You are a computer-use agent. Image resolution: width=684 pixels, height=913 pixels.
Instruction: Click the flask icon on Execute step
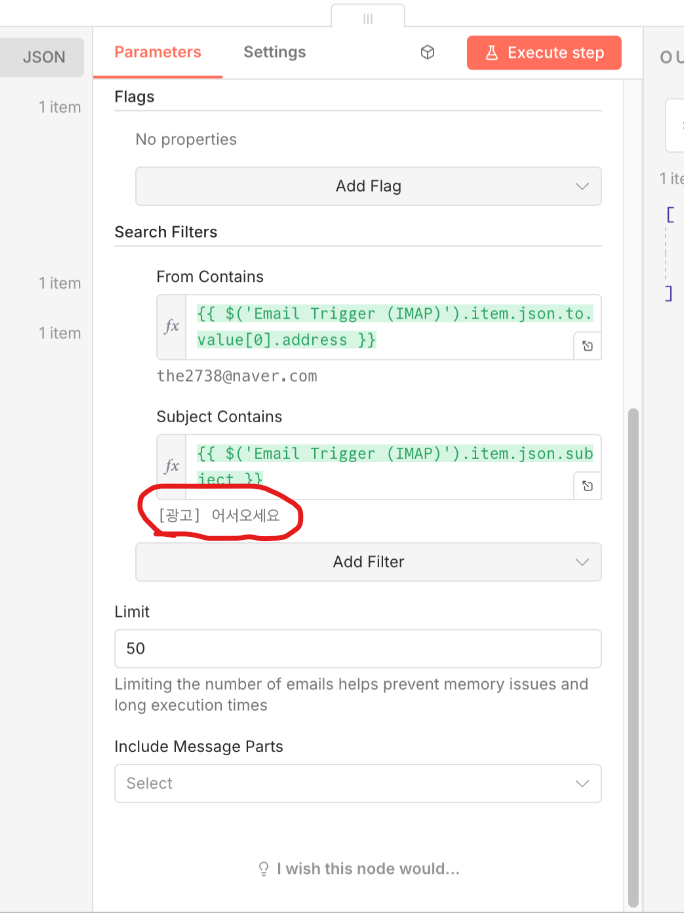491,53
